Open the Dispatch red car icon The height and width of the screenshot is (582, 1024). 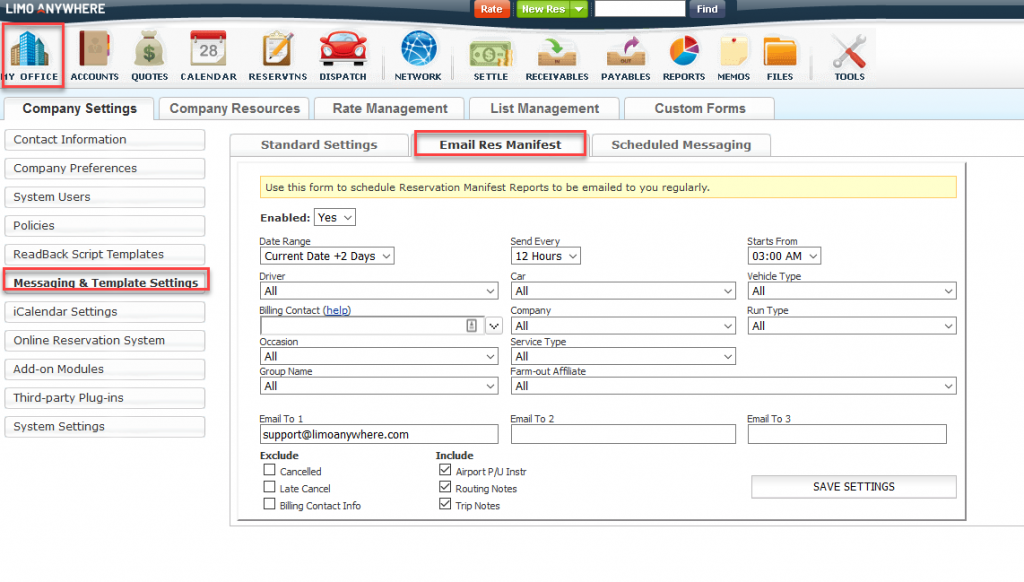[x=342, y=50]
